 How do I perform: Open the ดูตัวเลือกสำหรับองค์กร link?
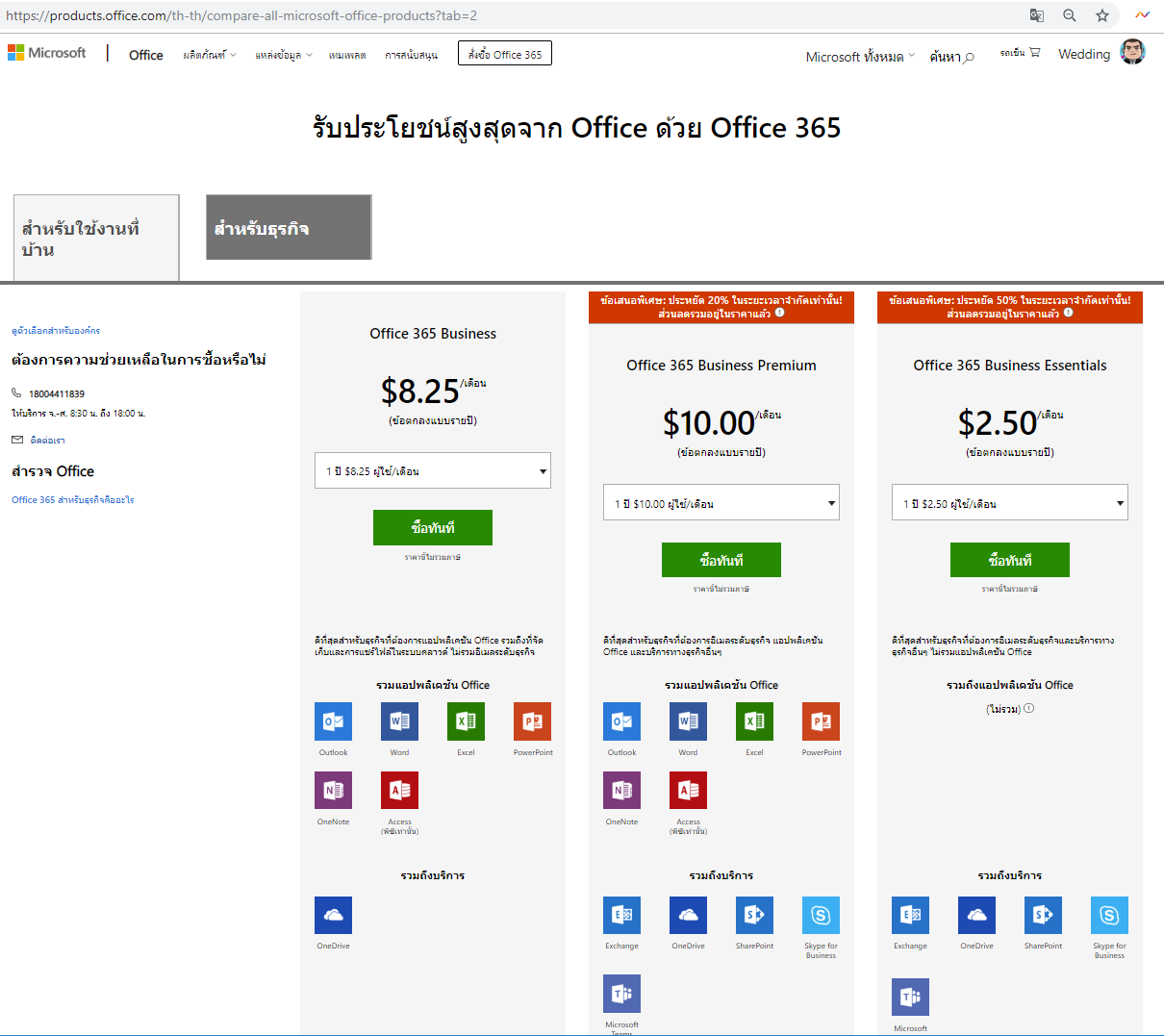point(56,330)
